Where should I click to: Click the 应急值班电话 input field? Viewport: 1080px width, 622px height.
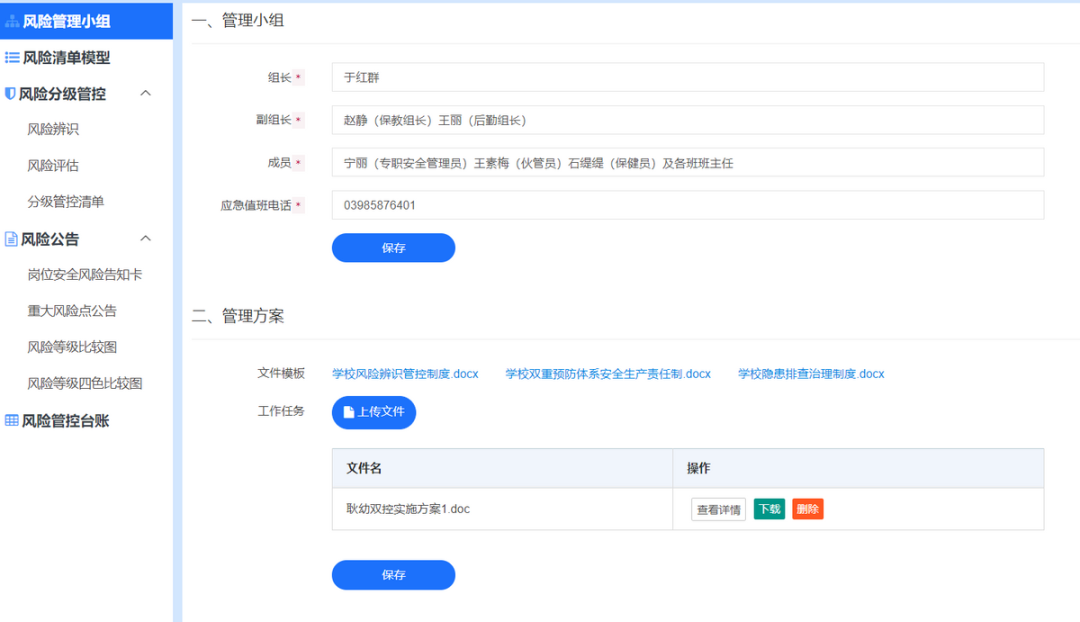point(687,204)
